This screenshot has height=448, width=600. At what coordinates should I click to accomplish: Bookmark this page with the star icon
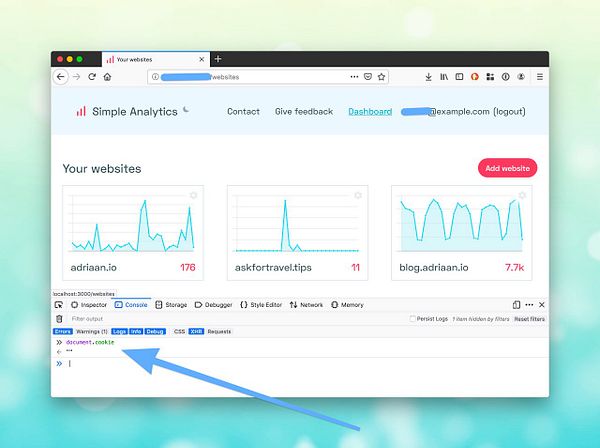pyautogui.click(x=381, y=77)
